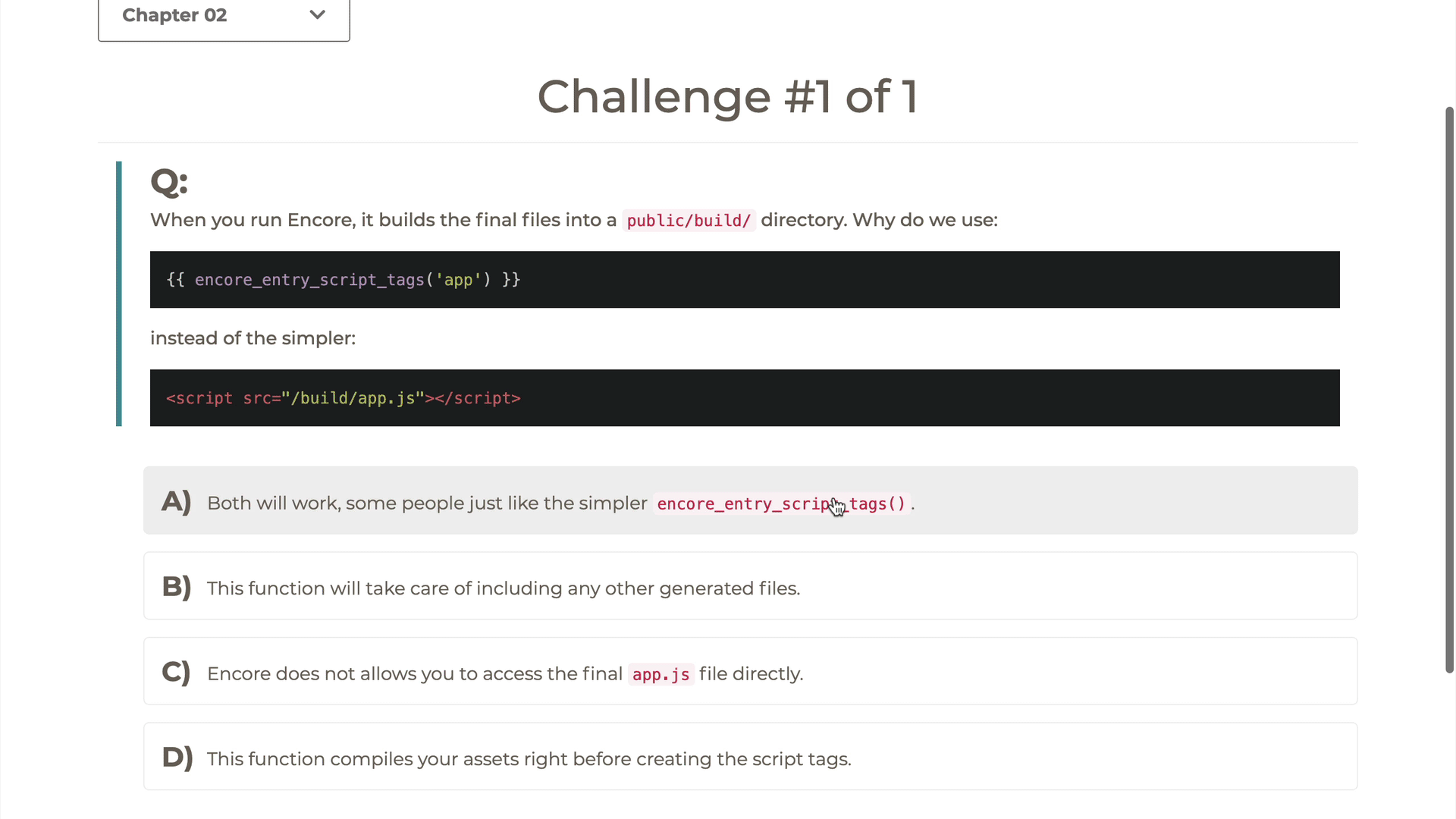Click encore_entry_script_tags() inline code in answer A
This screenshot has height=819, width=1456.
(x=781, y=504)
